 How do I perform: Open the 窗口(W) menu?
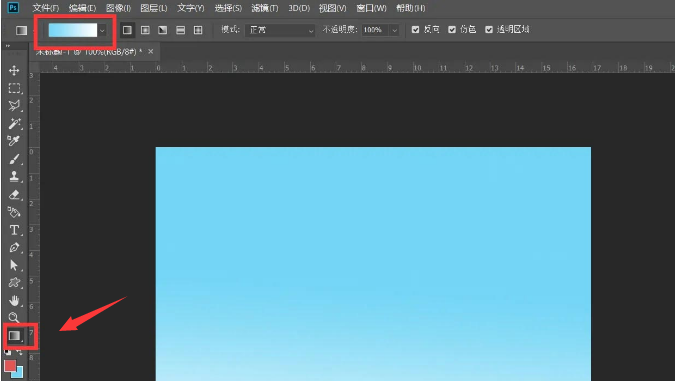tap(372, 8)
